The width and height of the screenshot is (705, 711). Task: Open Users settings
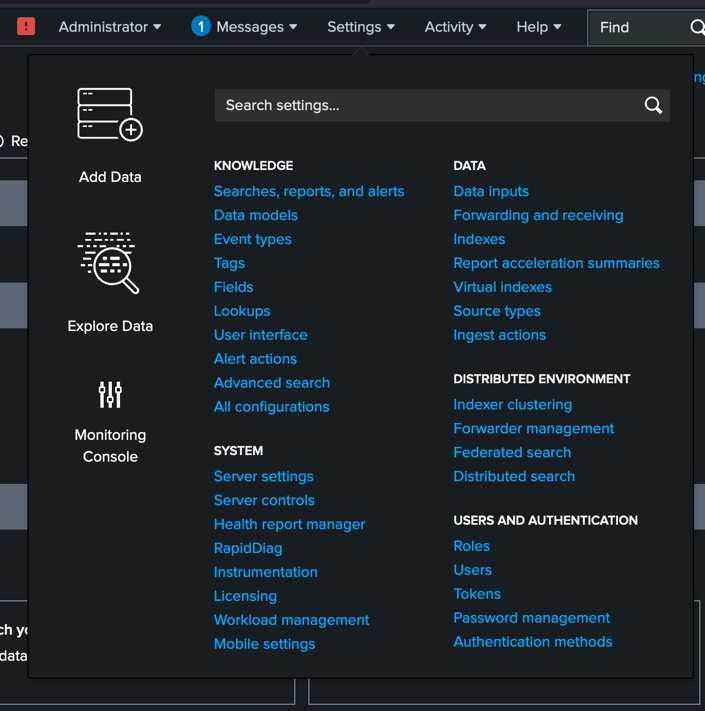pyautogui.click(x=472, y=570)
